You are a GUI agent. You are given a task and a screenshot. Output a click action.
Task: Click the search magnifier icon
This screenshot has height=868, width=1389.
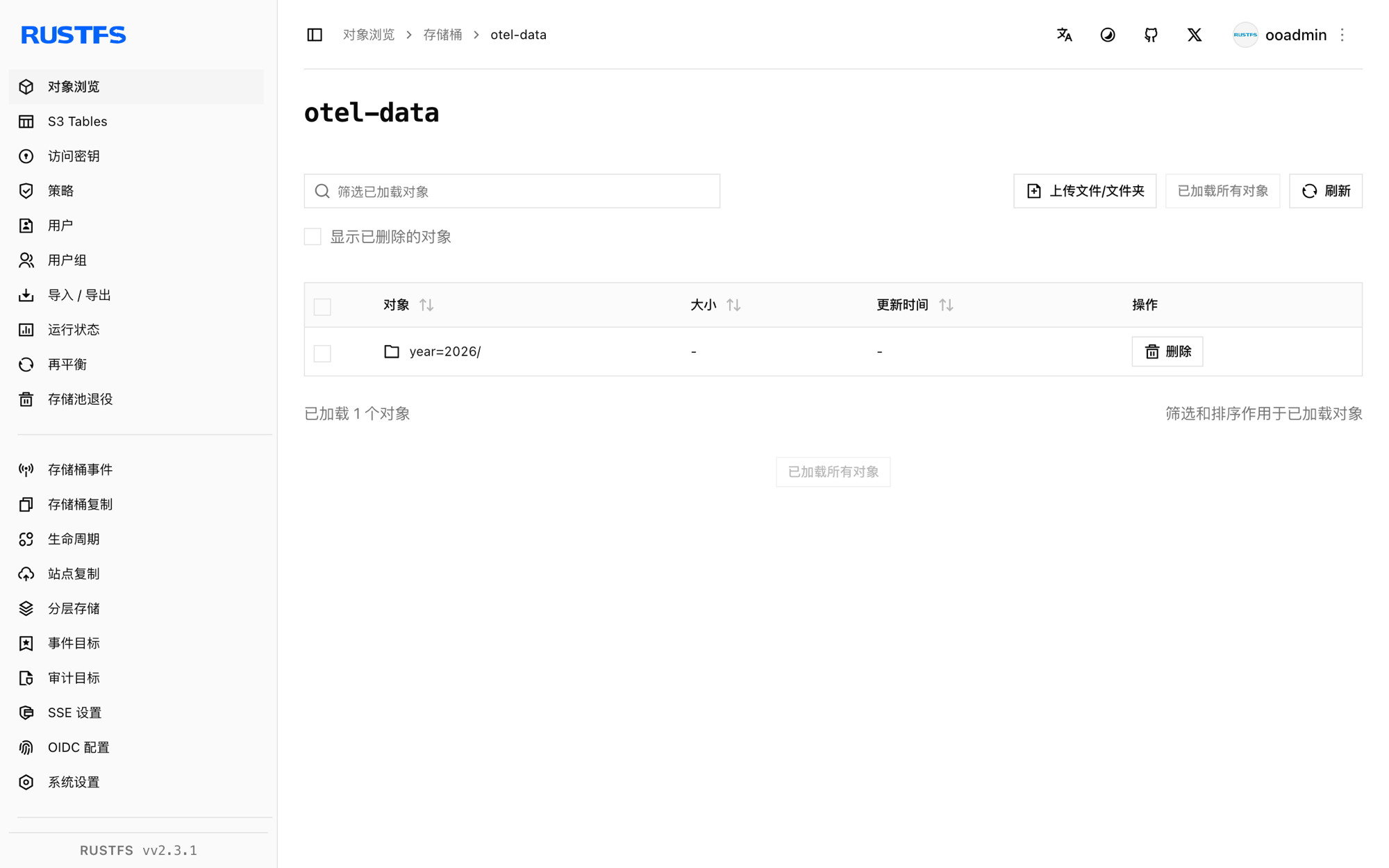point(322,191)
